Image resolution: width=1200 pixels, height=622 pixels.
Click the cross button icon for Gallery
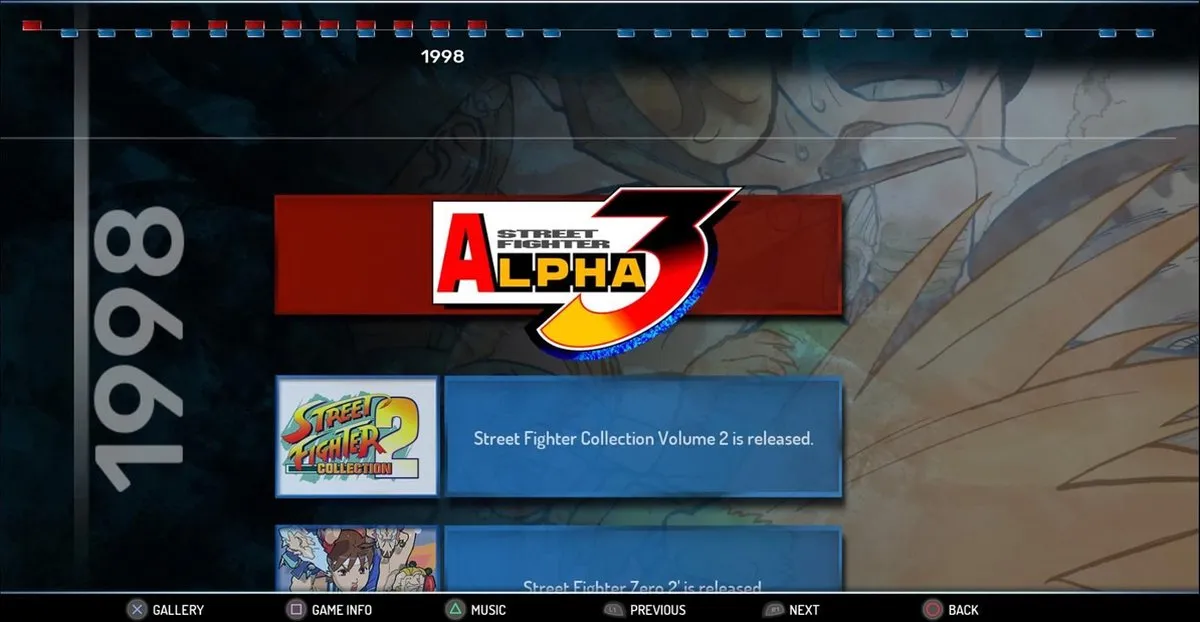pyautogui.click(x=136, y=609)
